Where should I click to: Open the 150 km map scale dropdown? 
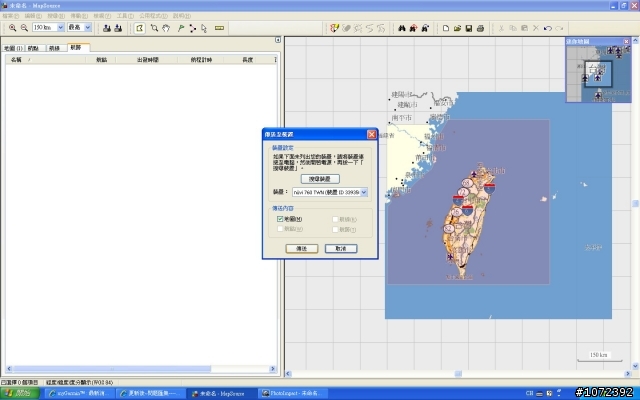click(60, 27)
